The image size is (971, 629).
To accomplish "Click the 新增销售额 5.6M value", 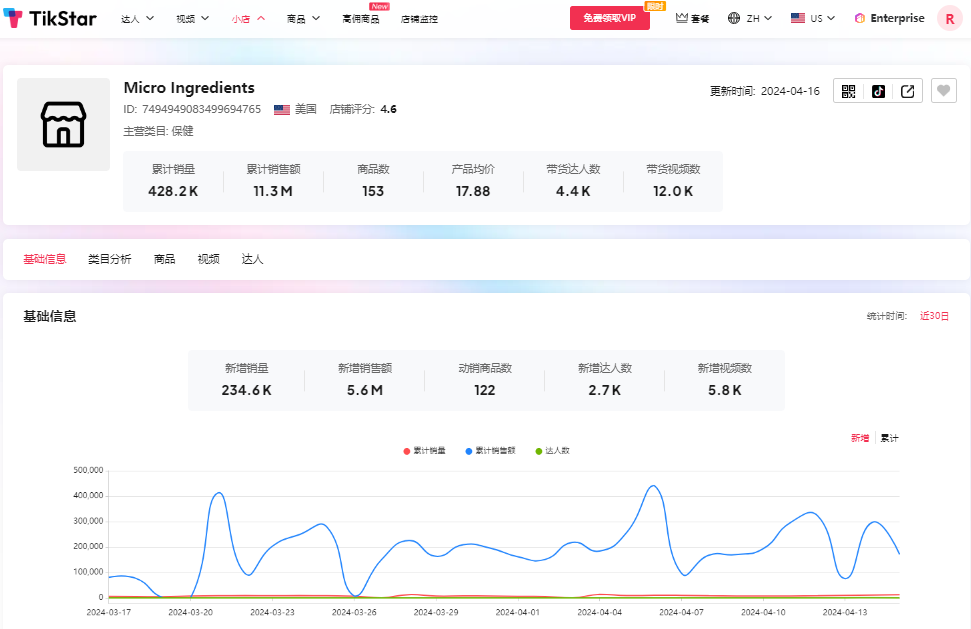I will tap(365, 390).
